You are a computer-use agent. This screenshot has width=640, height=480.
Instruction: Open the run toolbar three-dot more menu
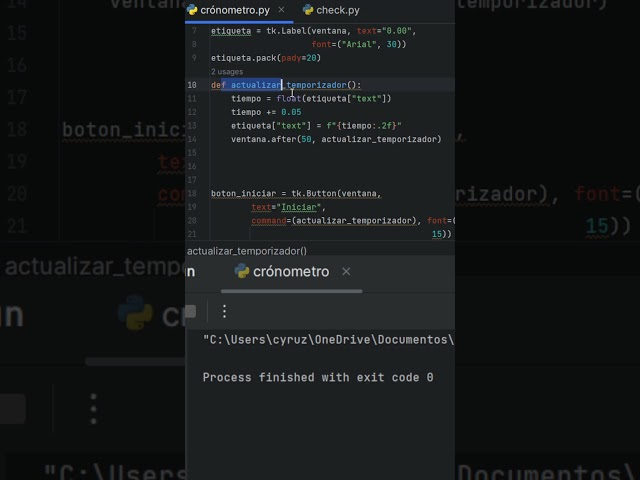[224, 311]
